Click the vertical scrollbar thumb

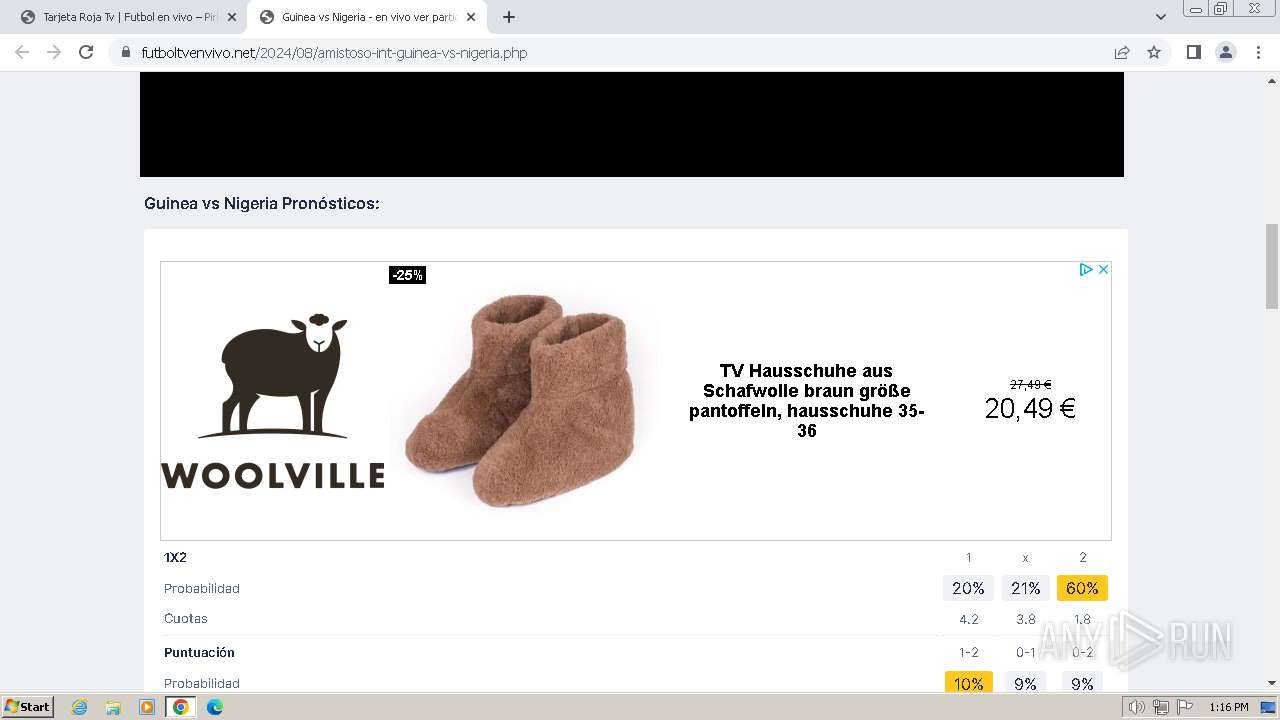click(x=1272, y=266)
